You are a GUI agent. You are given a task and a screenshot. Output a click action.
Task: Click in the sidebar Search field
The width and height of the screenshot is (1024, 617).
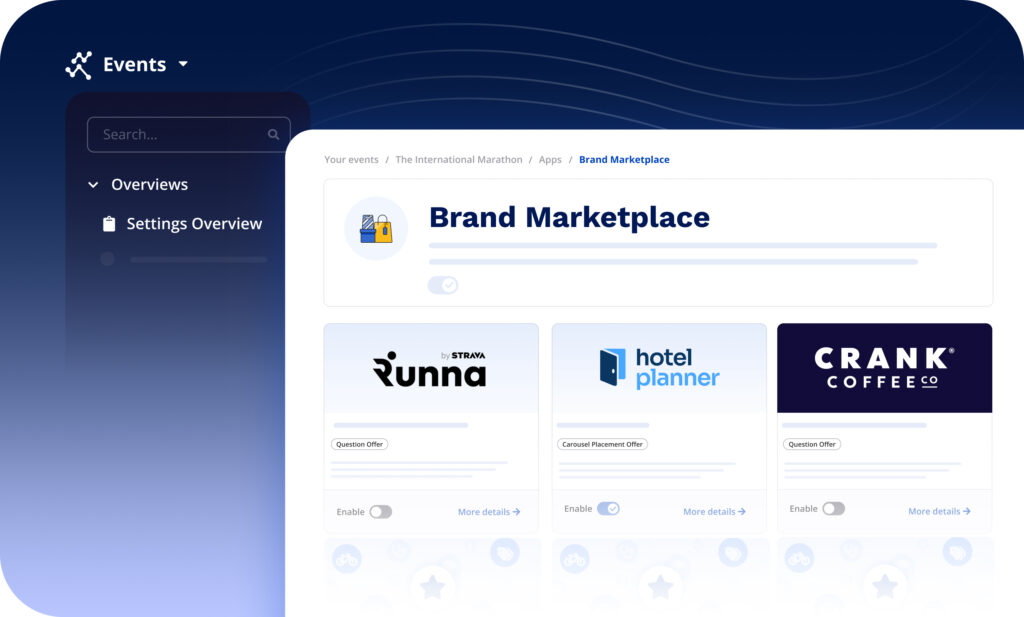click(x=175, y=134)
